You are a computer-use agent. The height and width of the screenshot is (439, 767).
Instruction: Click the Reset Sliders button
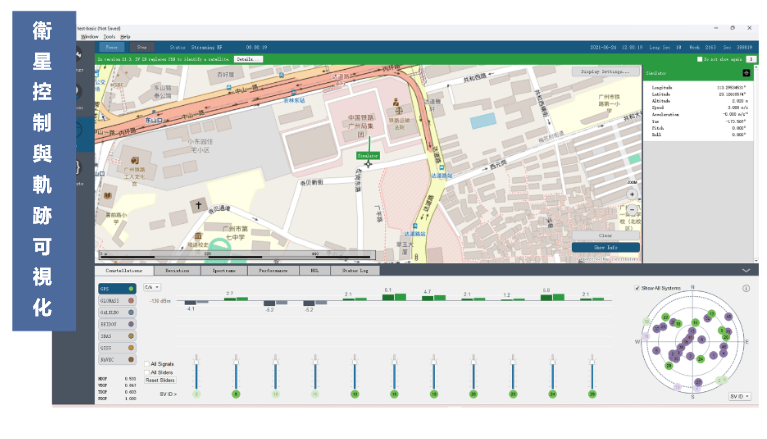coord(159,380)
